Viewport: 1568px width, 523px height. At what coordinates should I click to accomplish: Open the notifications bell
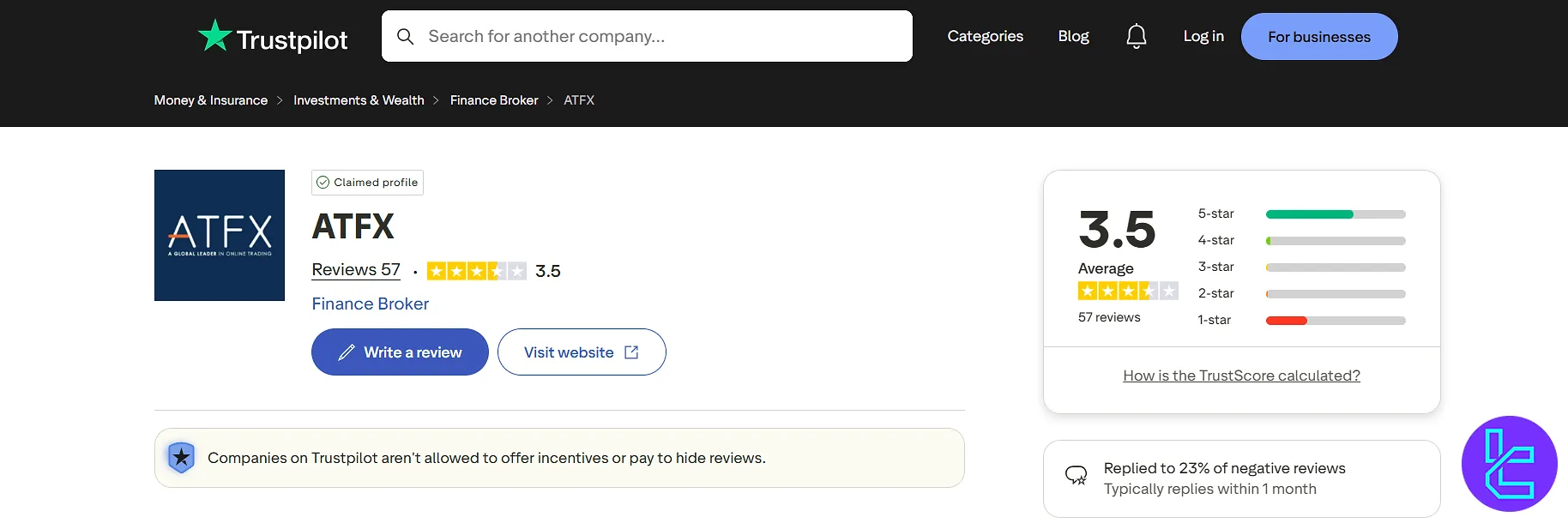click(x=1137, y=37)
